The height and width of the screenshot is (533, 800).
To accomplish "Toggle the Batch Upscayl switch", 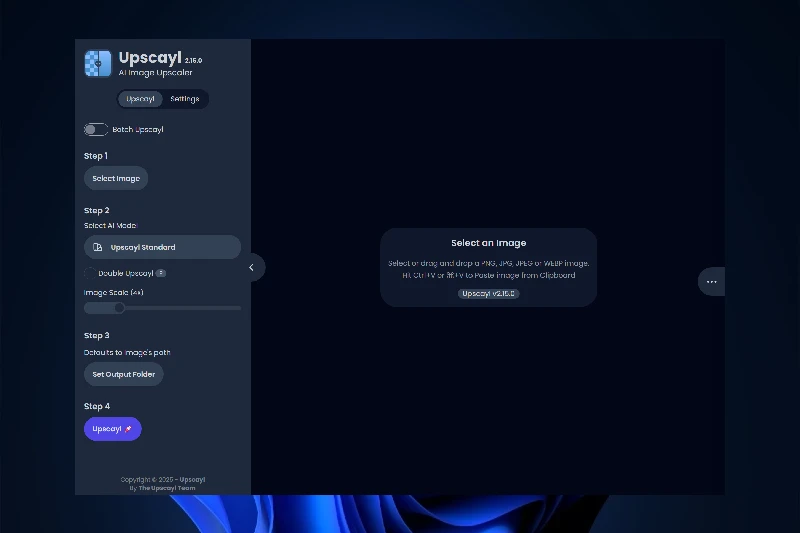I will pyautogui.click(x=96, y=130).
